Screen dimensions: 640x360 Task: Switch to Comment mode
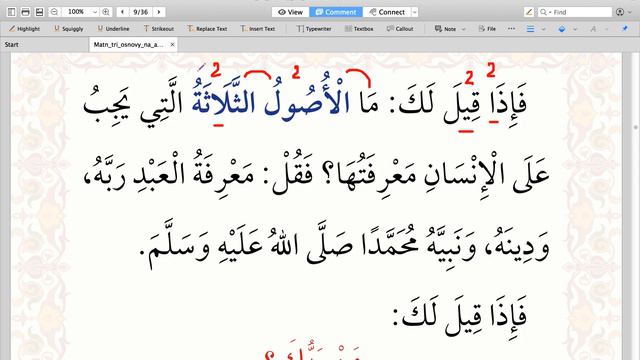tap(336, 12)
